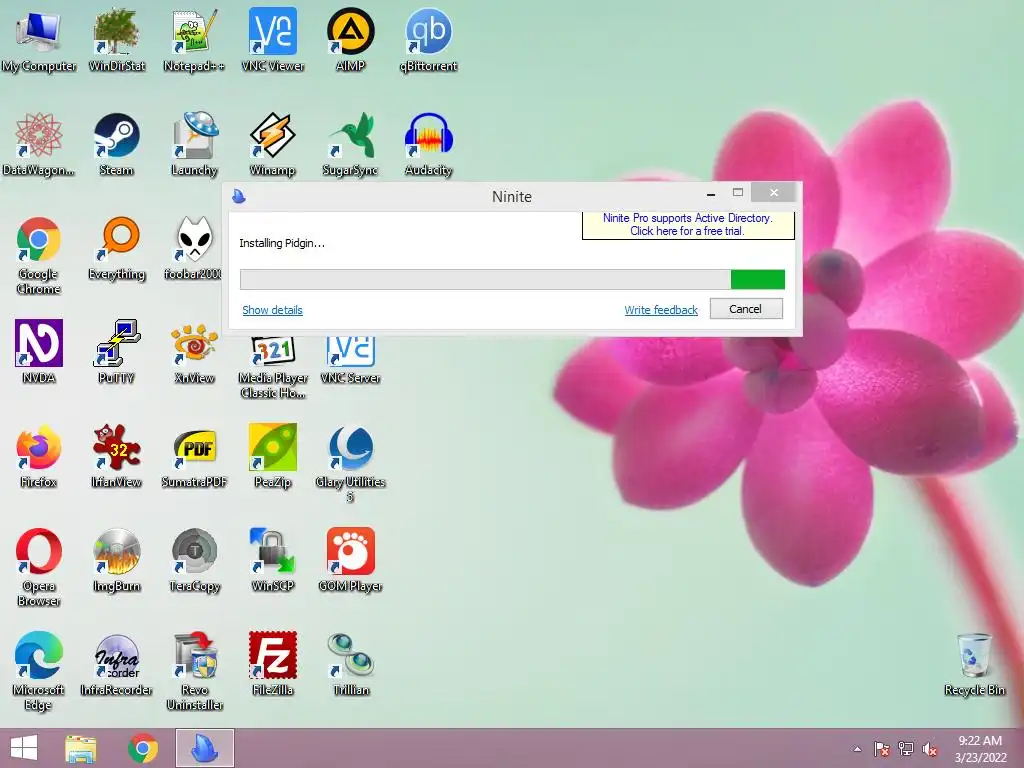Open Write feedback link in Ninite
1024x768 pixels.
coord(661,310)
